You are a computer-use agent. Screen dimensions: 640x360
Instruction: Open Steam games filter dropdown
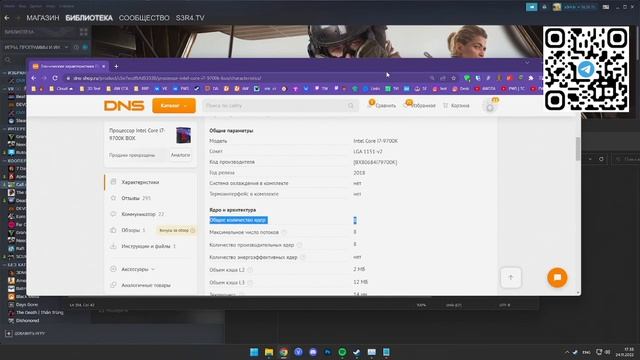coord(66,47)
